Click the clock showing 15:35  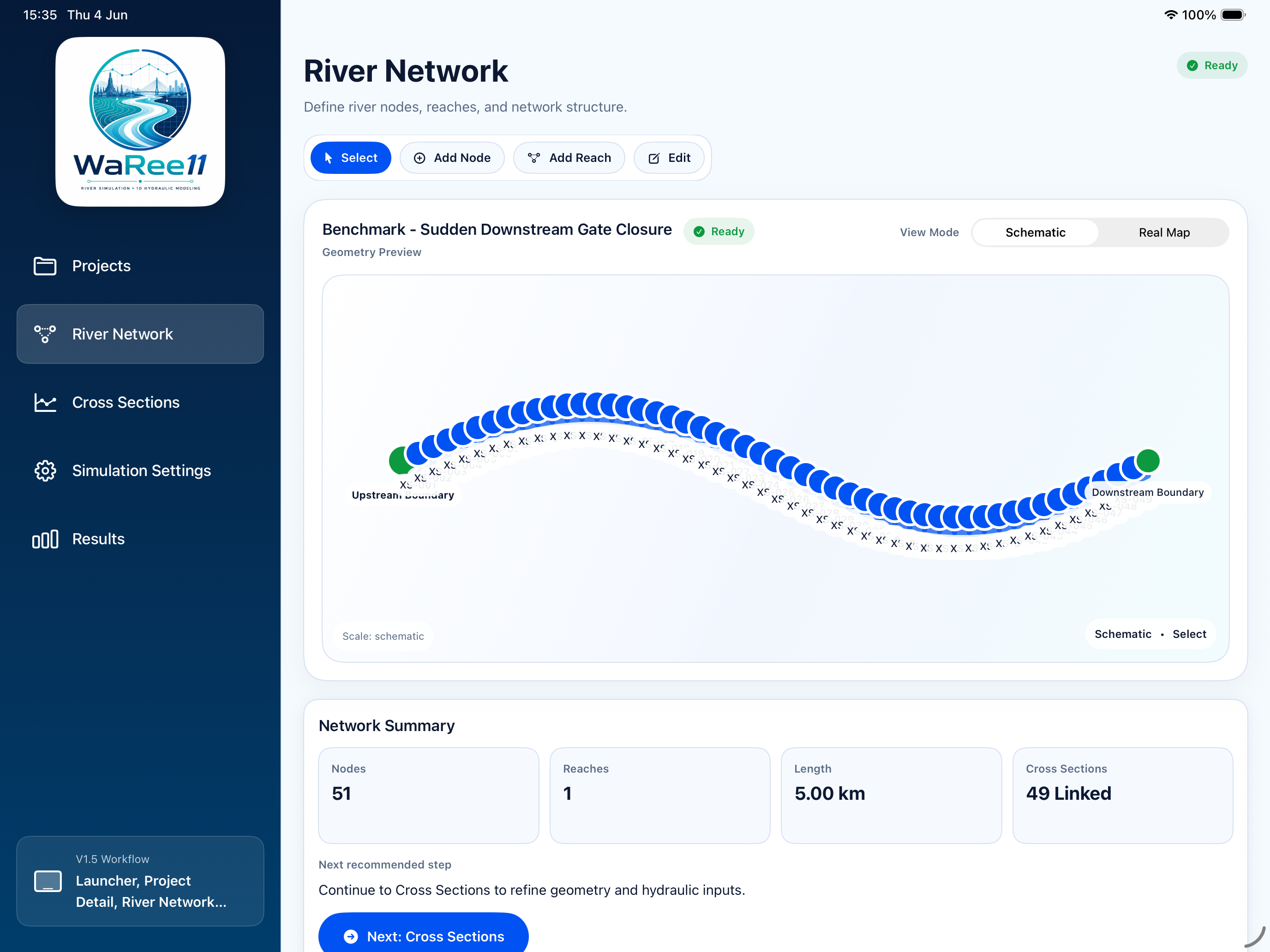(40, 15)
